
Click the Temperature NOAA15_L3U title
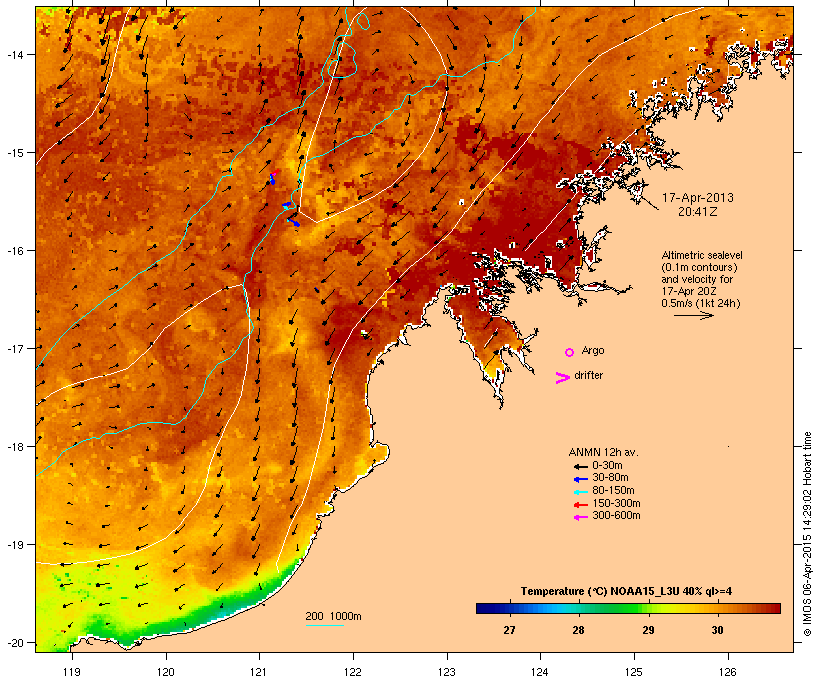pyautogui.click(x=626, y=591)
